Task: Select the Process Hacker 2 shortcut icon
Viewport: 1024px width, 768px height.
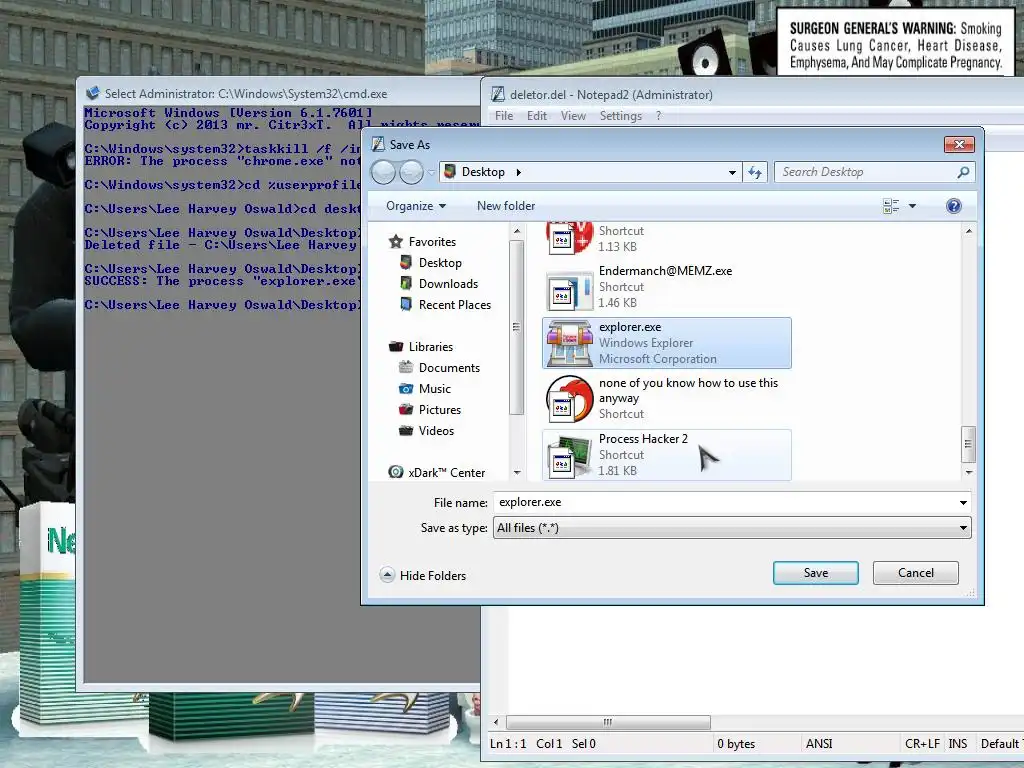Action: [569, 456]
